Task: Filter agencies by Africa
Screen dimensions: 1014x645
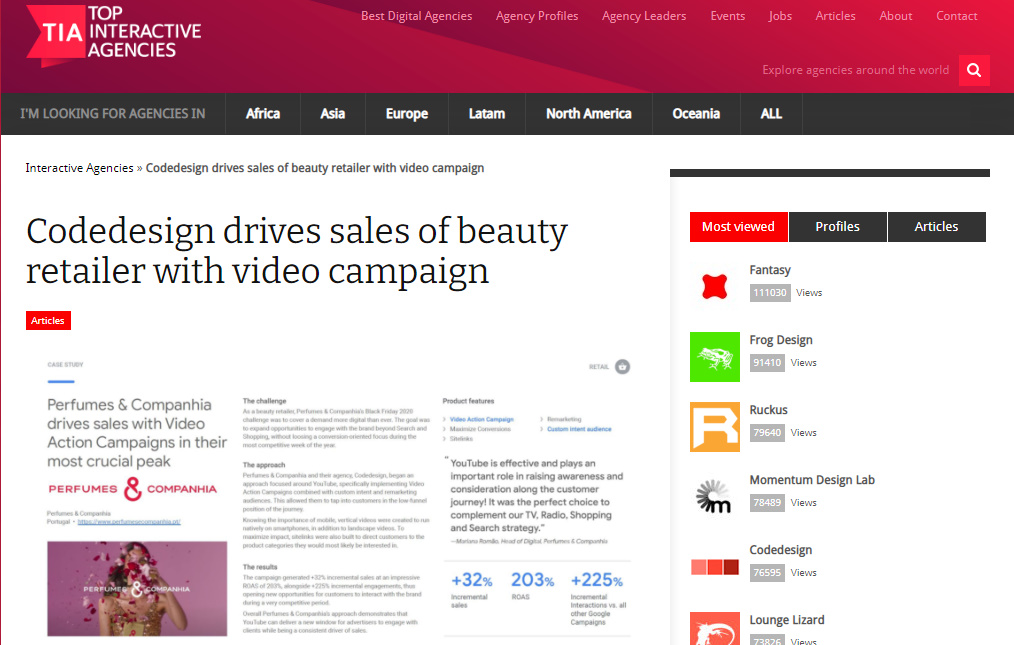Action: 263,114
